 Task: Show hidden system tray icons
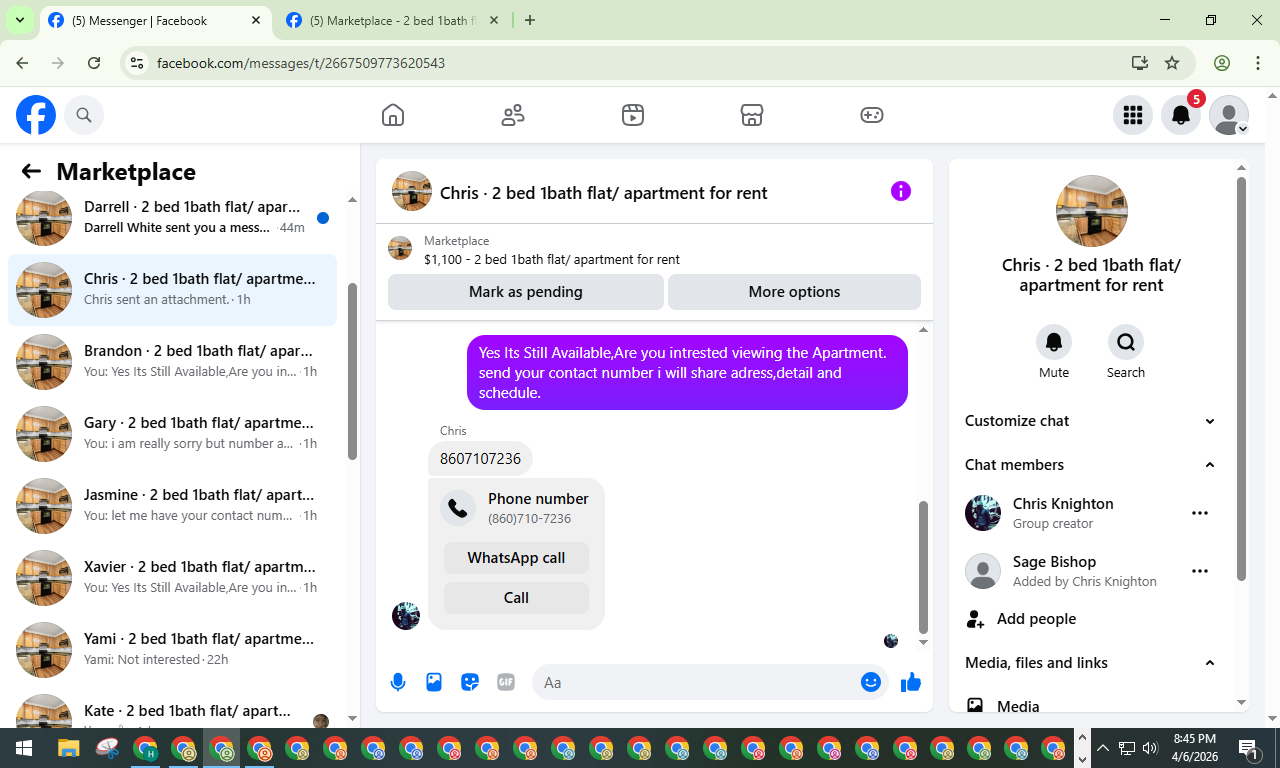1103,748
